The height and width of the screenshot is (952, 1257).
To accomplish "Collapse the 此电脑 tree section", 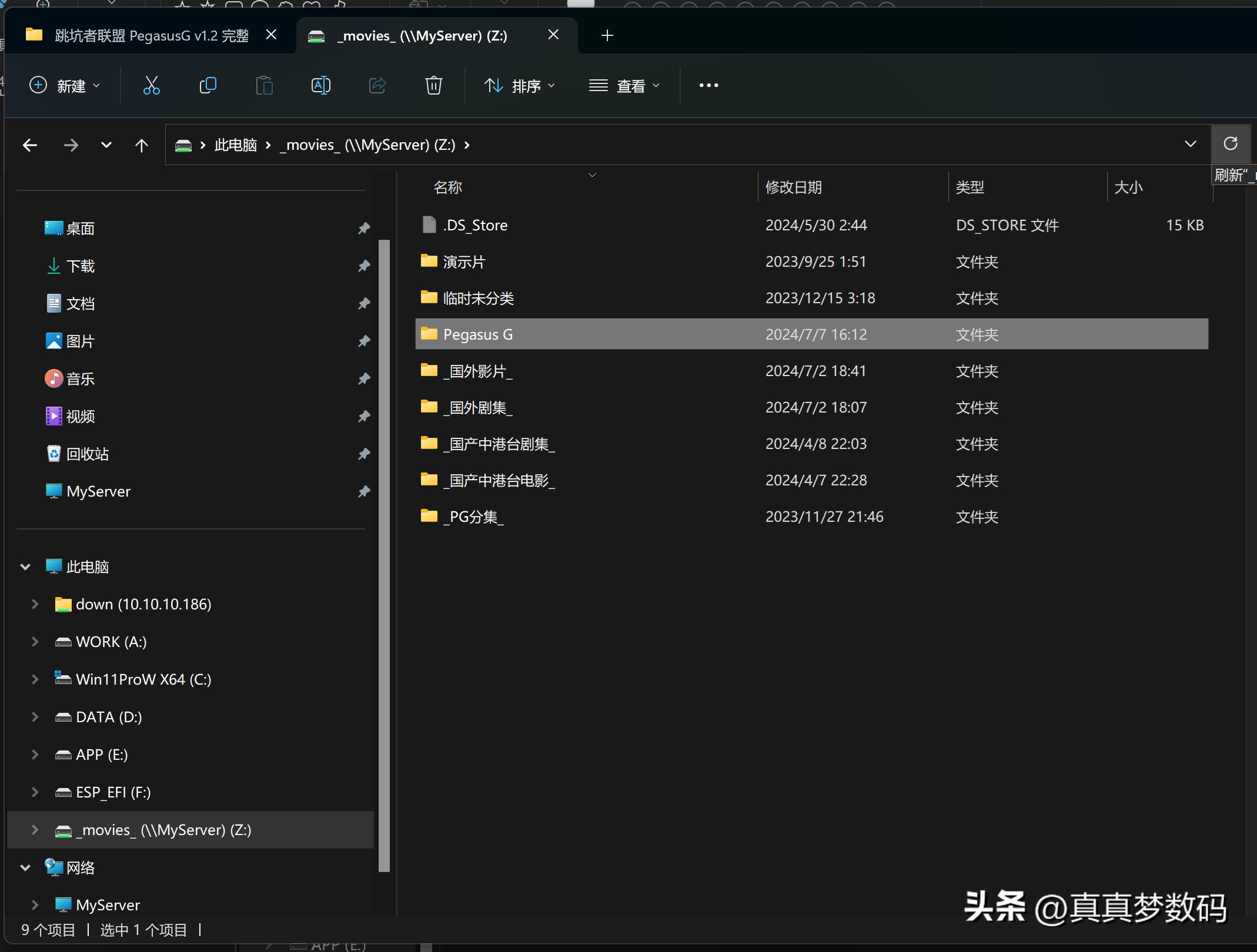I will click(25, 567).
